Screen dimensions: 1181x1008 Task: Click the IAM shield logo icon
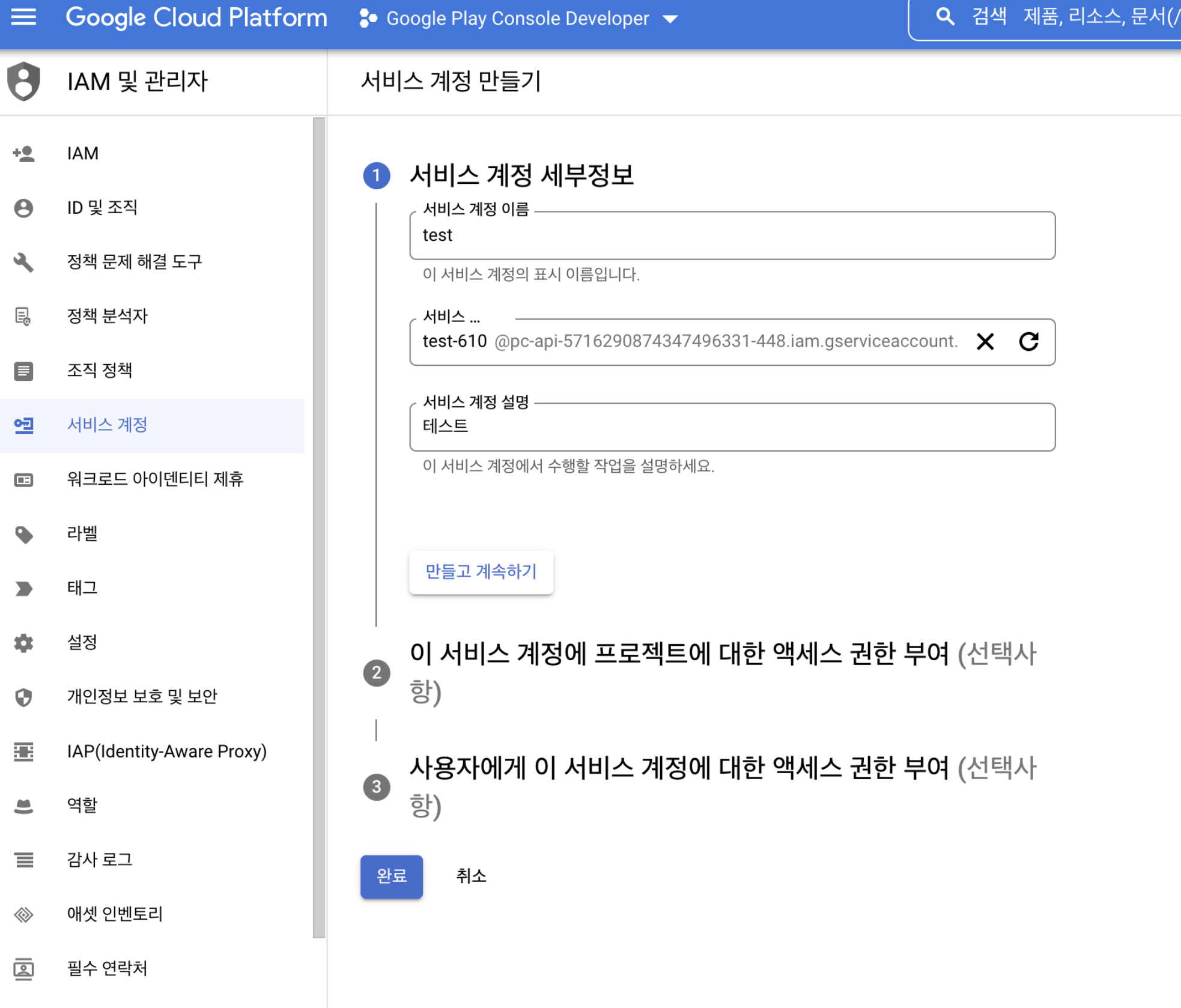(24, 81)
